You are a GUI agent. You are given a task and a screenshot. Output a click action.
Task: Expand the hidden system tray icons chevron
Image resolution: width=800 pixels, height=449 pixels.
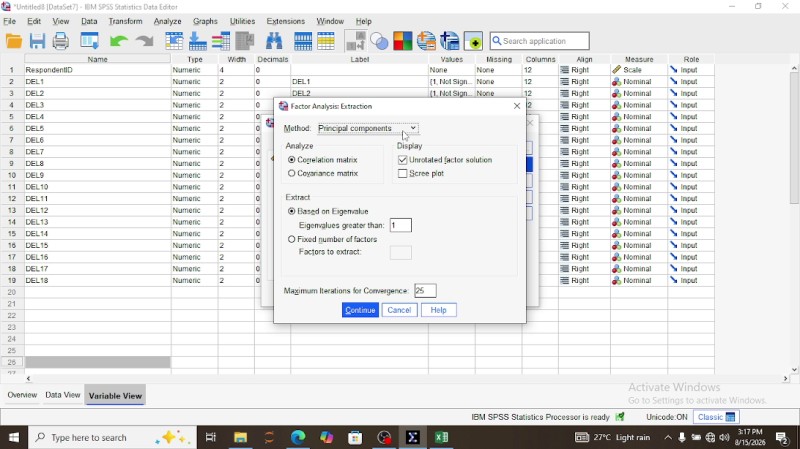pyautogui.click(x=668, y=437)
